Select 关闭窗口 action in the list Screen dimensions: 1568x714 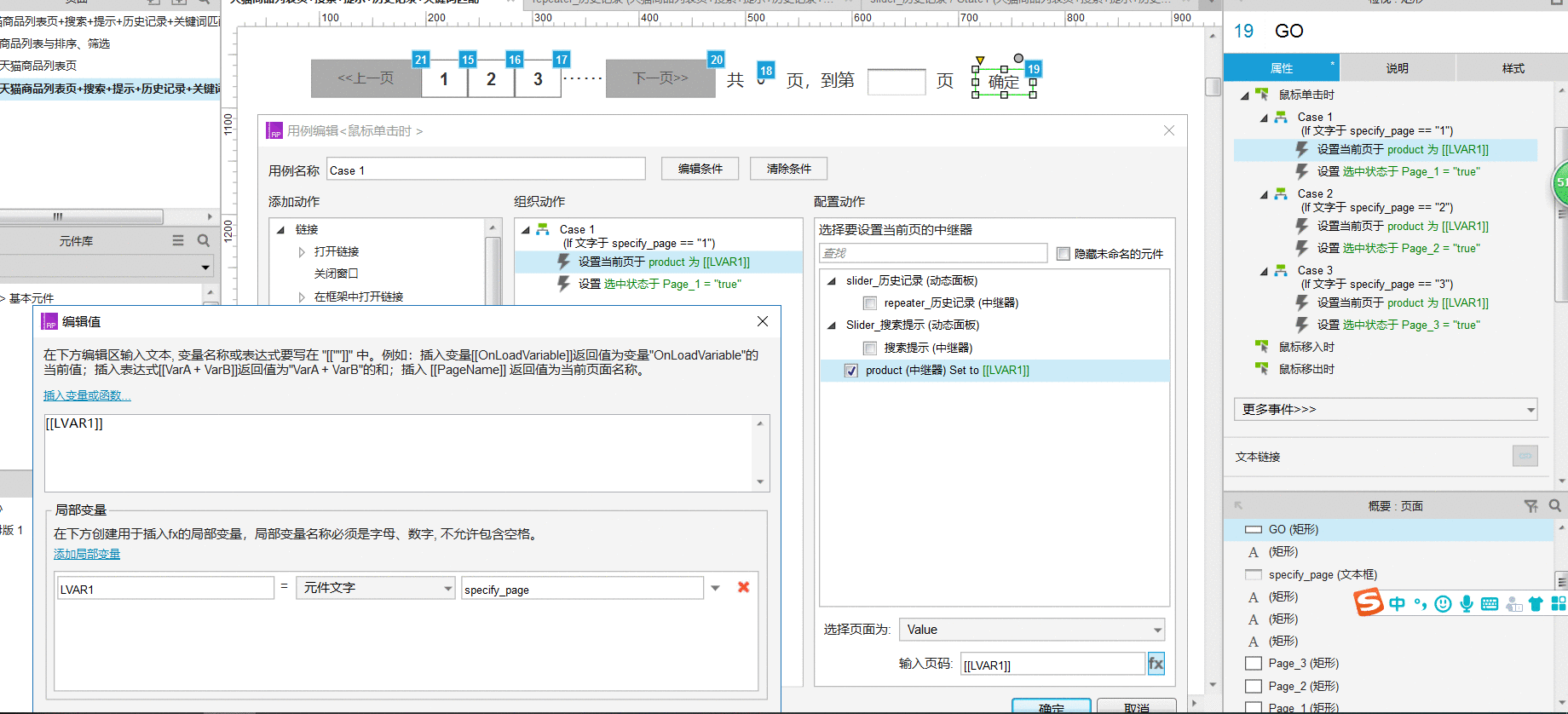(x=336, y=274)
